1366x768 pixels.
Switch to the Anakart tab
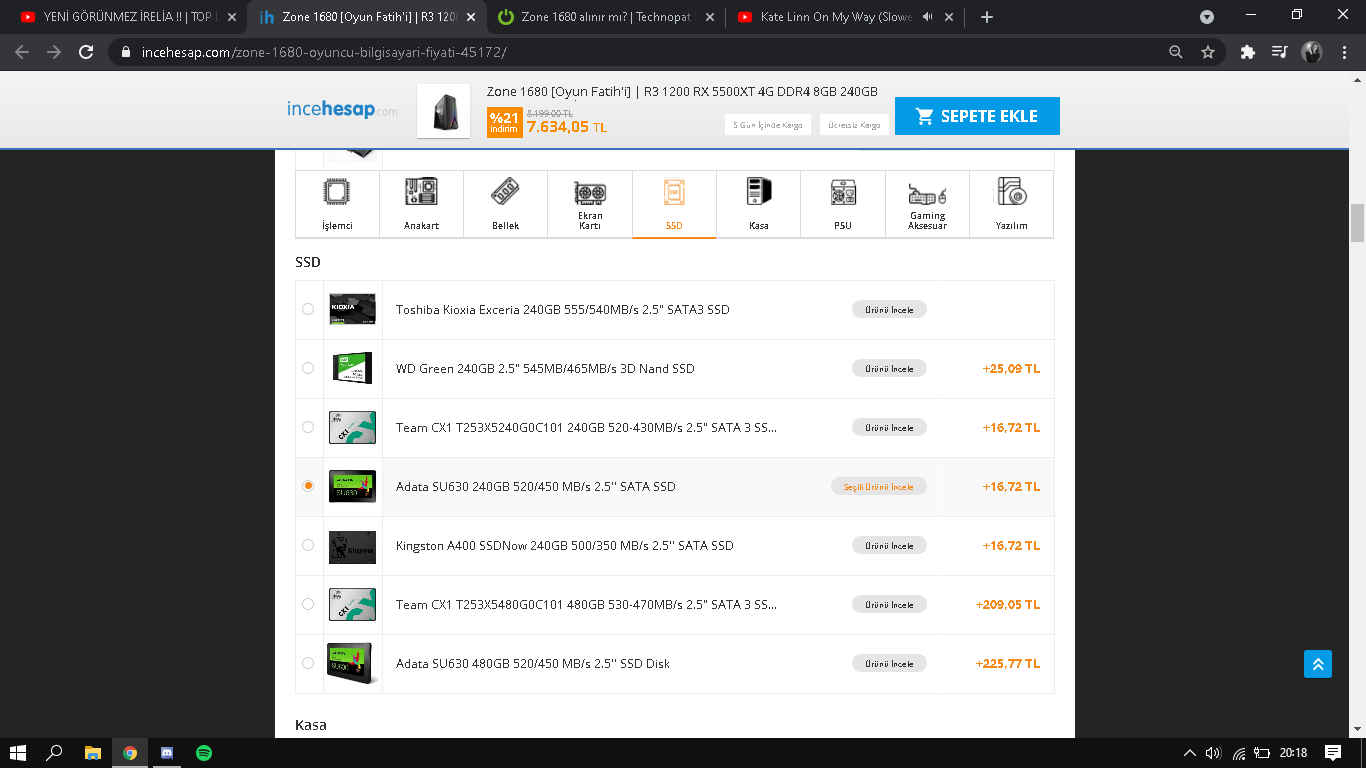[421, 204]
